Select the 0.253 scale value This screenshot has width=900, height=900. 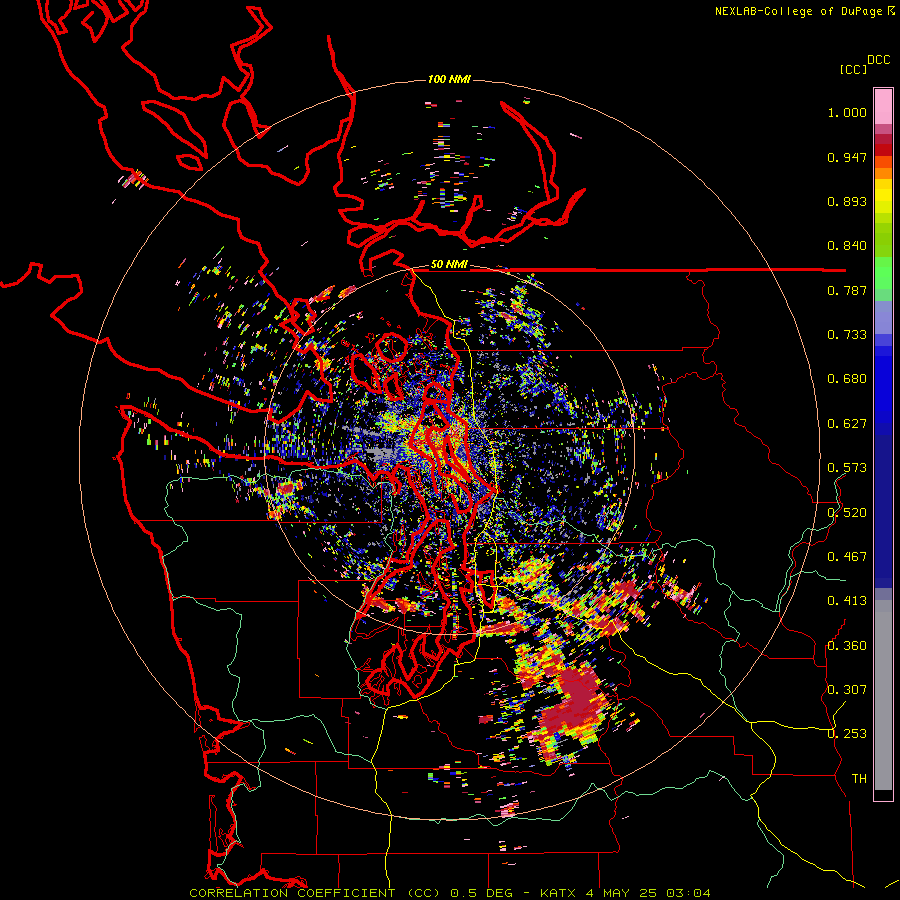847,734
